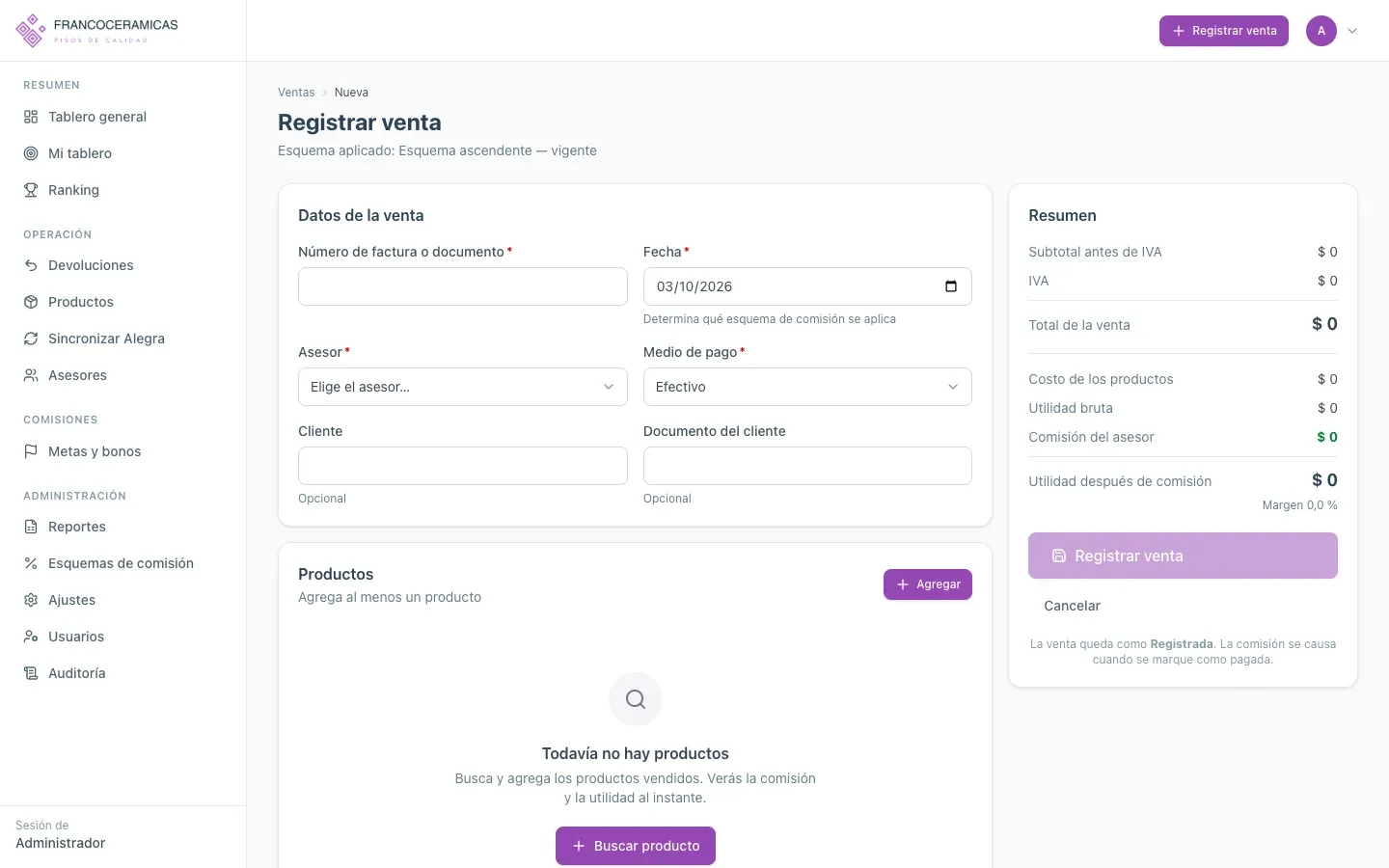Viewport: 1389px width, 868px height.
Task: Click Registrar venta button in header
Action: pyautogui.click(x=1224, y=31)
